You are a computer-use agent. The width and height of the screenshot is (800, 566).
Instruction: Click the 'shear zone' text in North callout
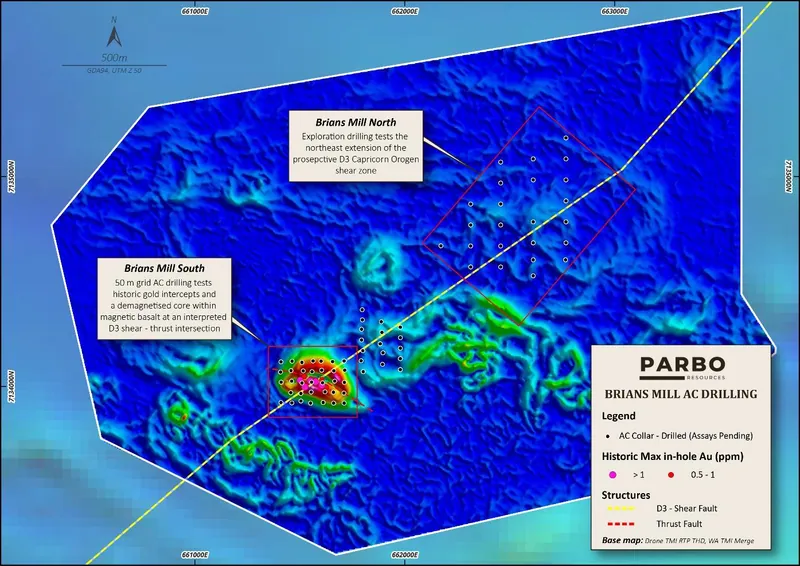coord(356,170)
